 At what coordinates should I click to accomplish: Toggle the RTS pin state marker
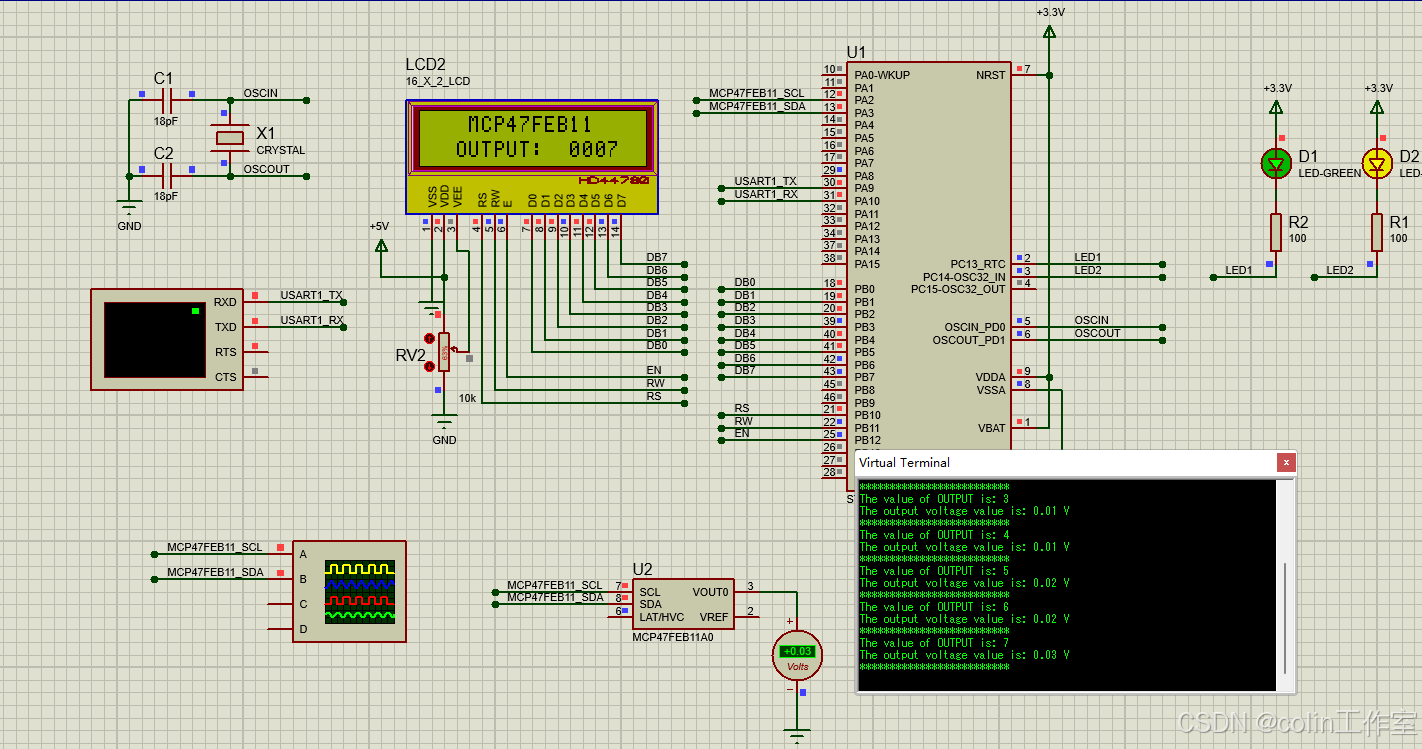click(x=255, y=348)
